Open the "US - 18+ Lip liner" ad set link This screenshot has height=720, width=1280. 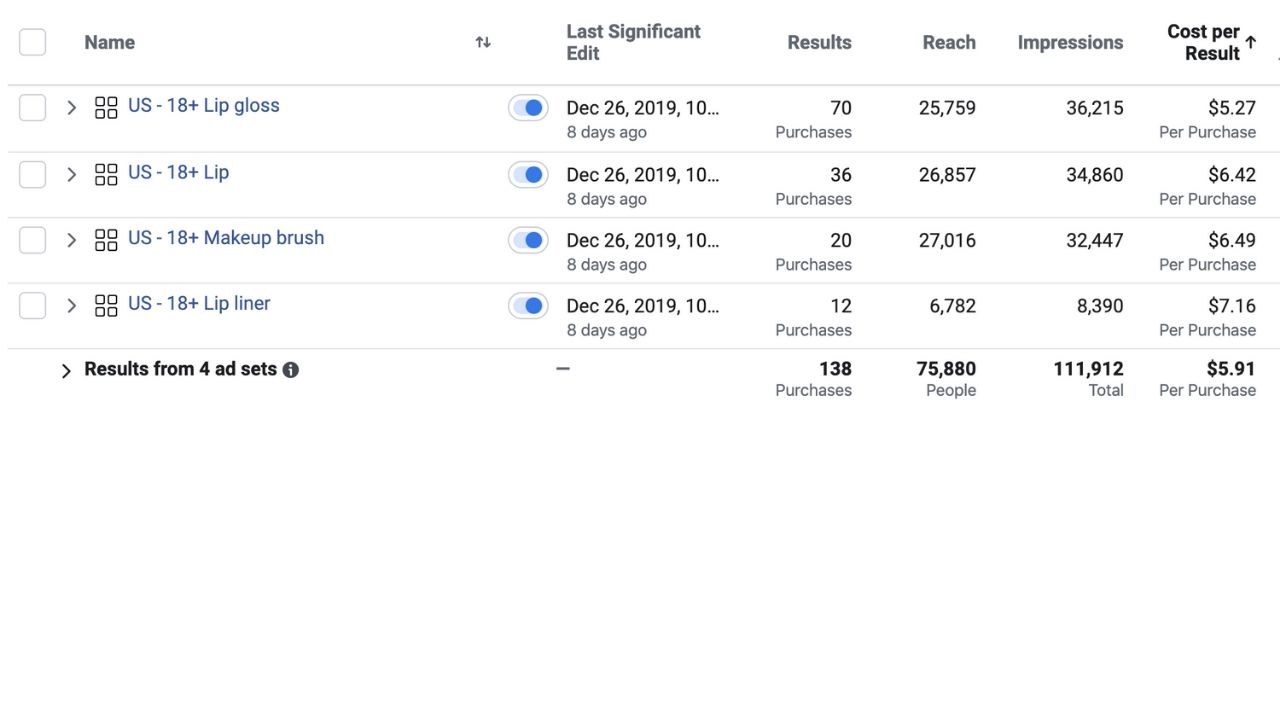(198, 303)
